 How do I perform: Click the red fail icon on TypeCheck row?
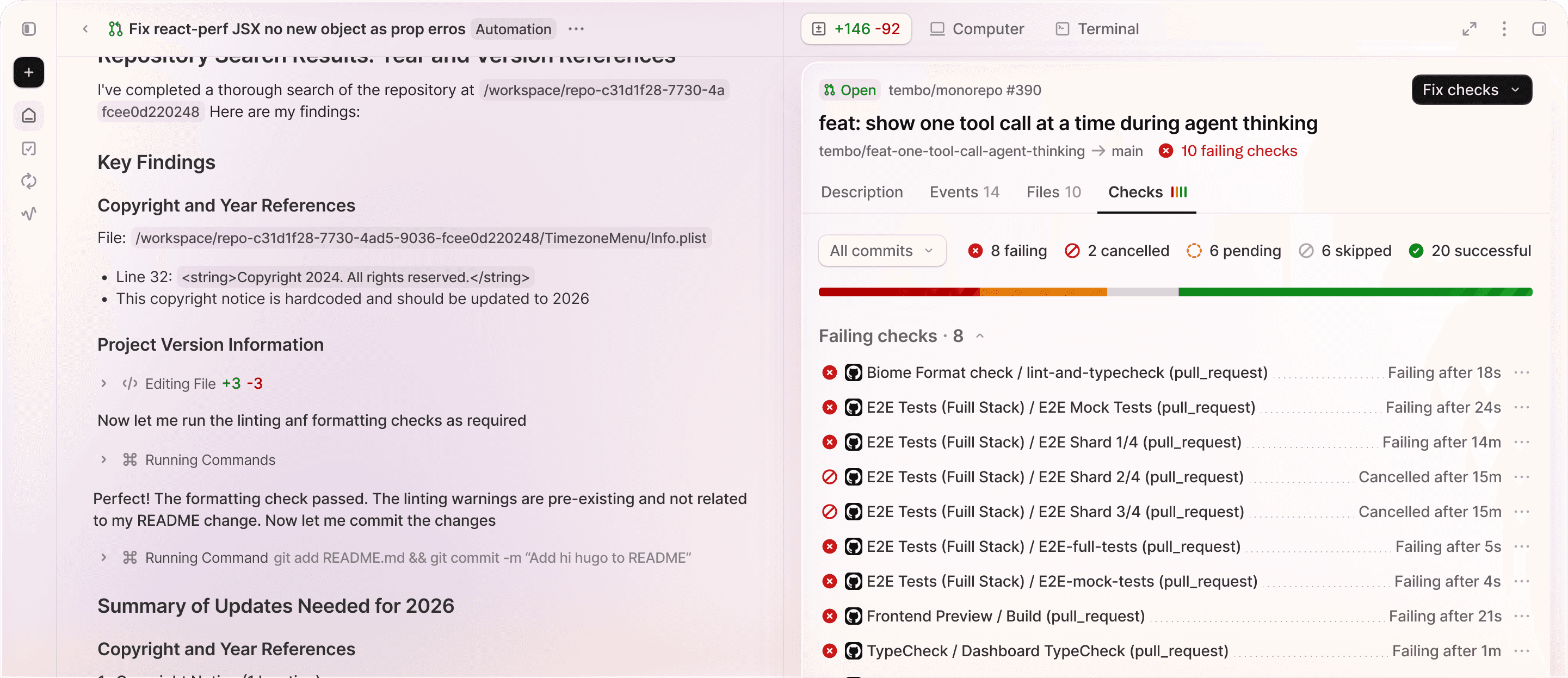[x=829, y=651]
